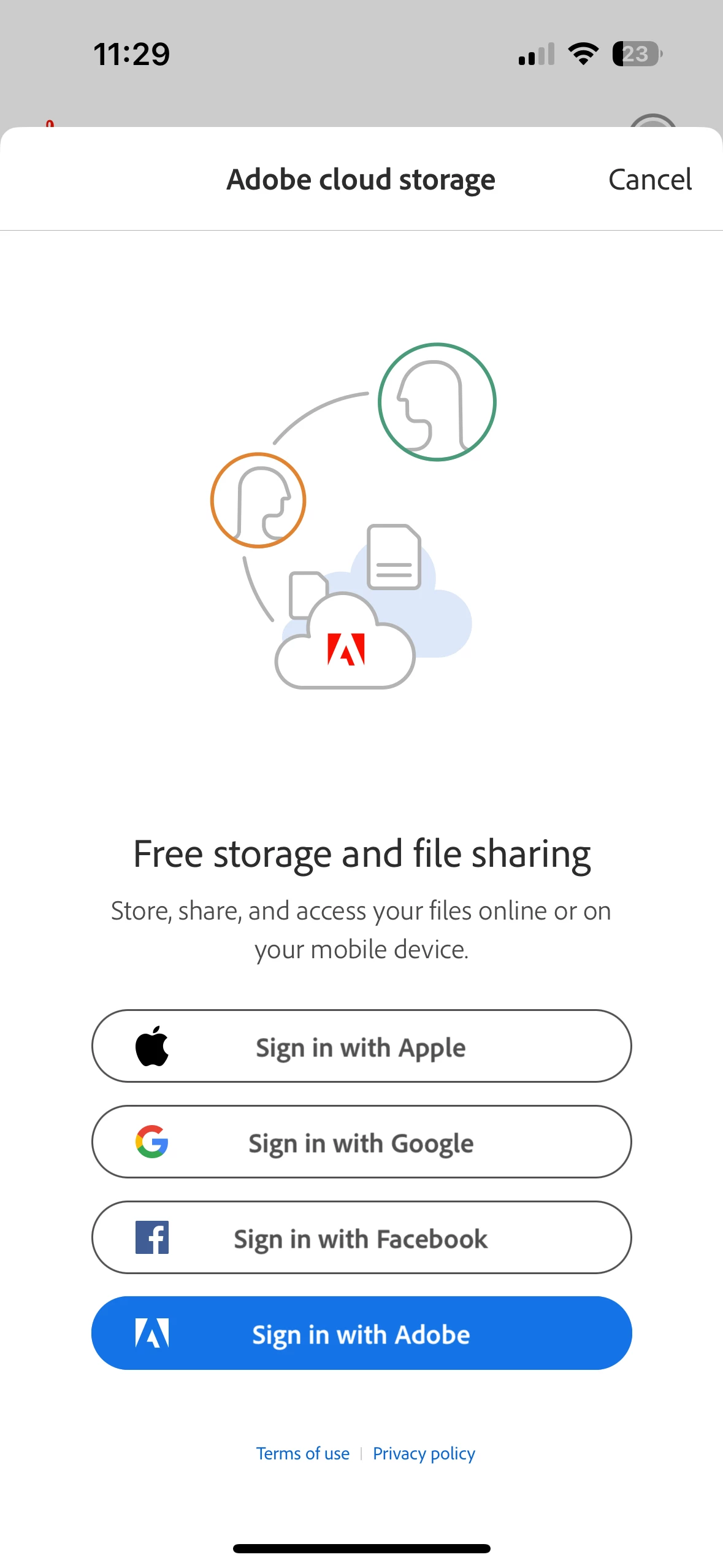
Task: Sign in with Google
Action: (x=362, y=1142)
